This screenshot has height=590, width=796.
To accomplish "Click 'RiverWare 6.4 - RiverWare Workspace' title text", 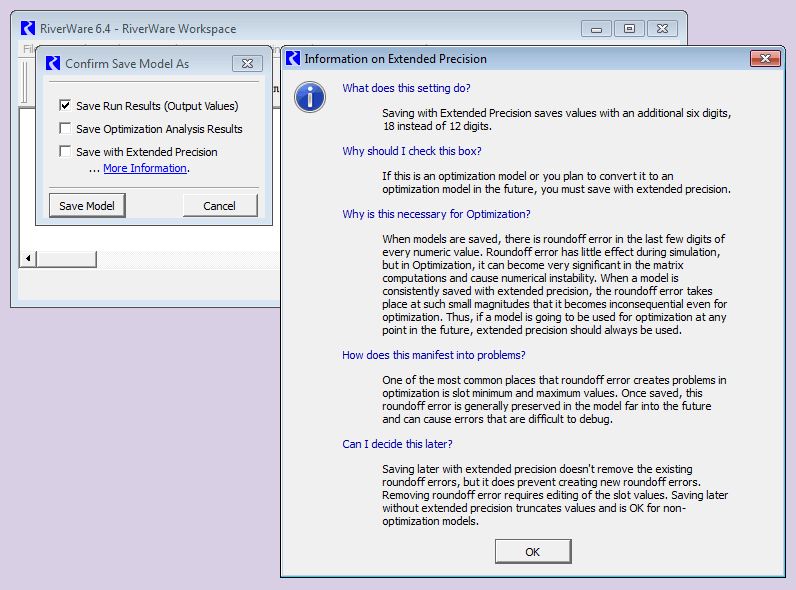I will pyautogui.click(x=138, y=29).
